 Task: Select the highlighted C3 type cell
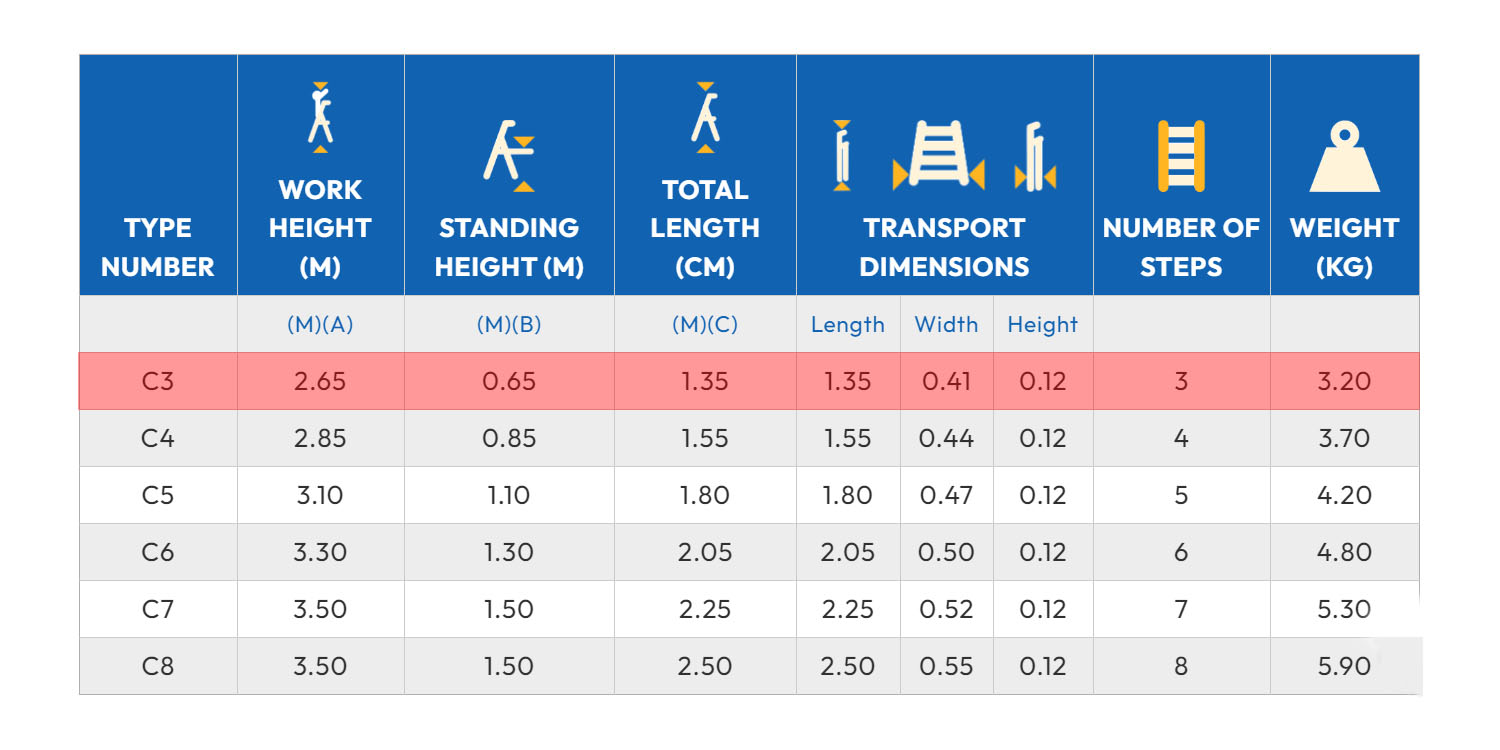click(158, 381)
